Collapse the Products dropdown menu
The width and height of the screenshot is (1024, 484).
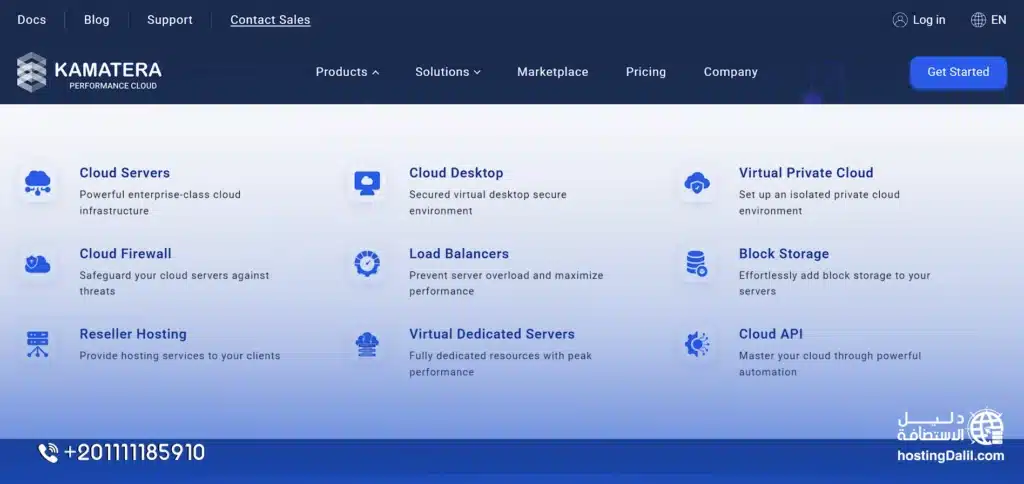pyautogui.click(x=347, y=72)
